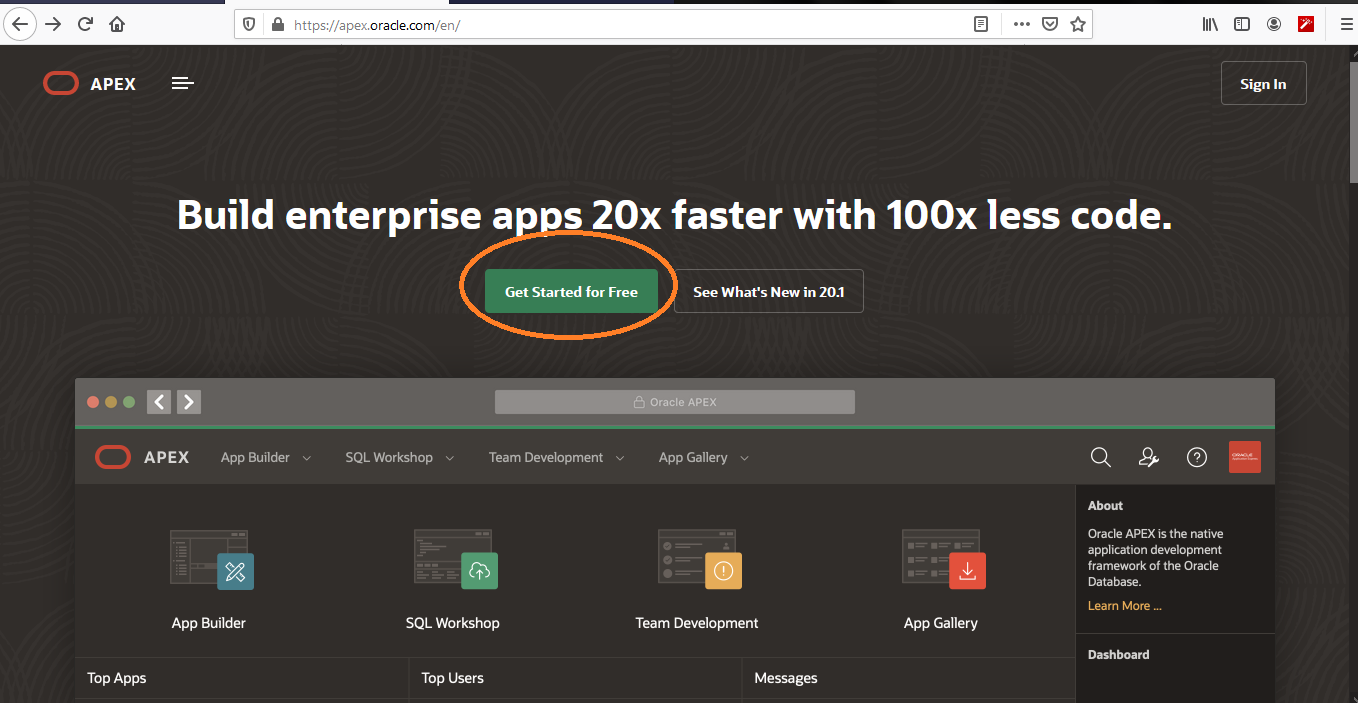View site security padlock info
The image size is (1358, 703).
point(278,24)
